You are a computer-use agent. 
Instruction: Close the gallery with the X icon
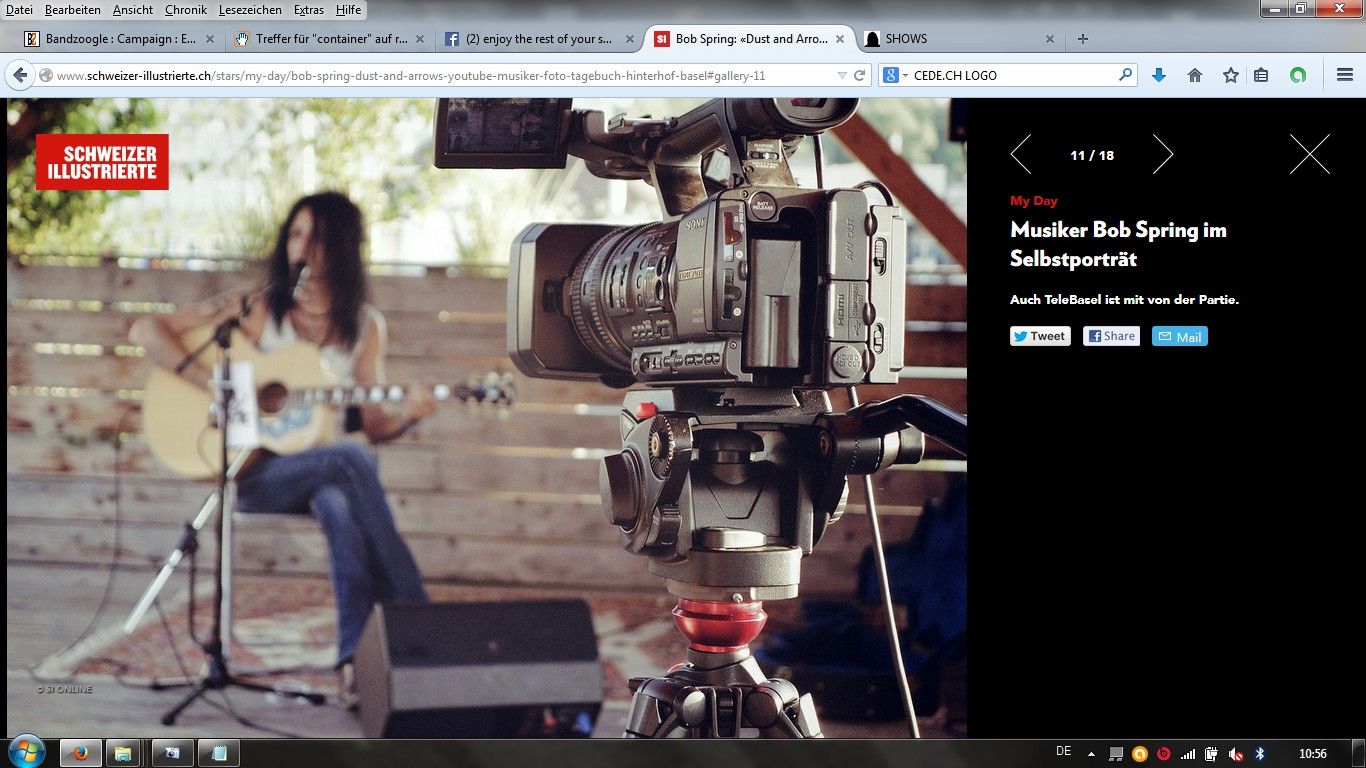pyautogui.click(x=1309, y=155)
